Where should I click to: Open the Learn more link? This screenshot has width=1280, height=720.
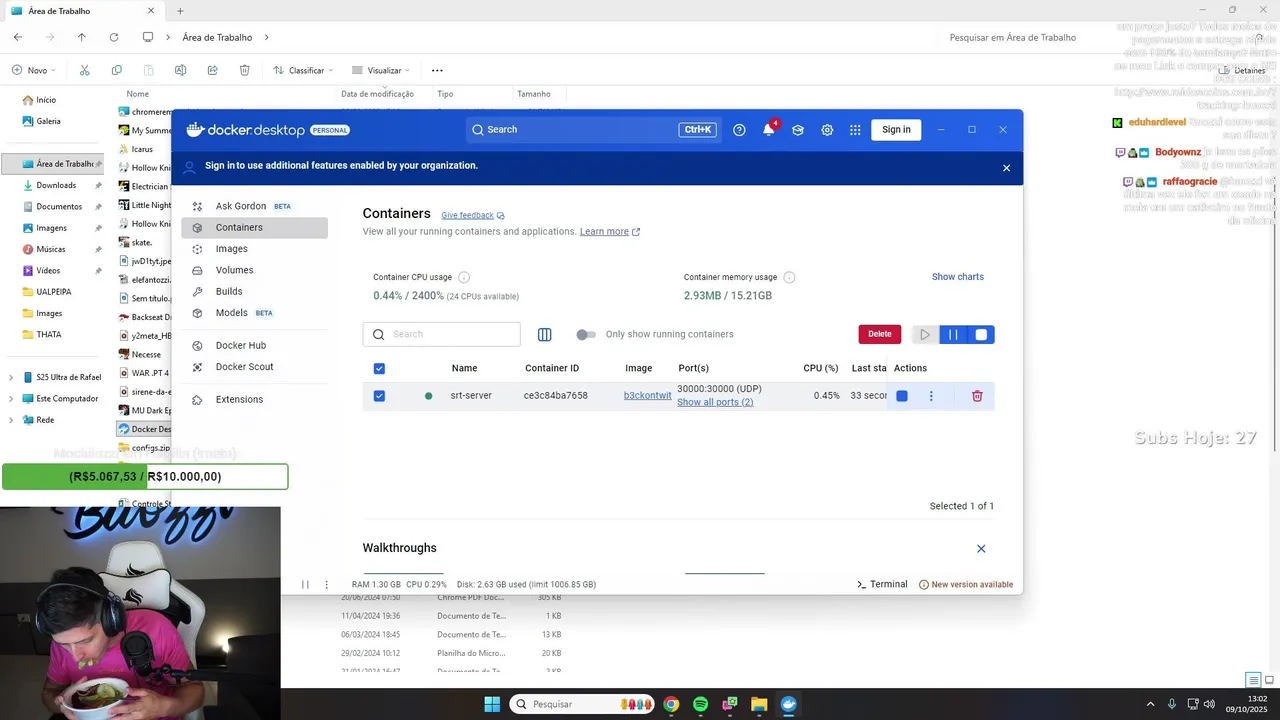[610, 232]
